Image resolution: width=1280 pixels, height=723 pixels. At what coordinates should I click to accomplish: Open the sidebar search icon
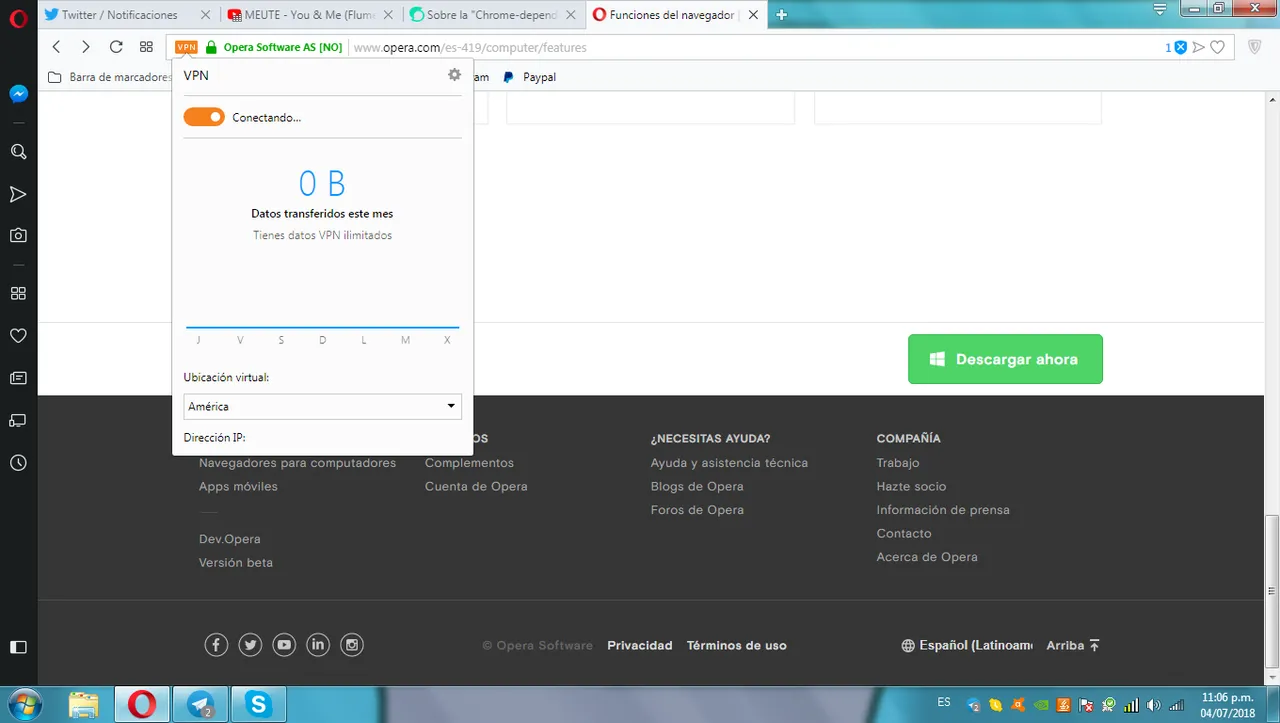[18, 152]
